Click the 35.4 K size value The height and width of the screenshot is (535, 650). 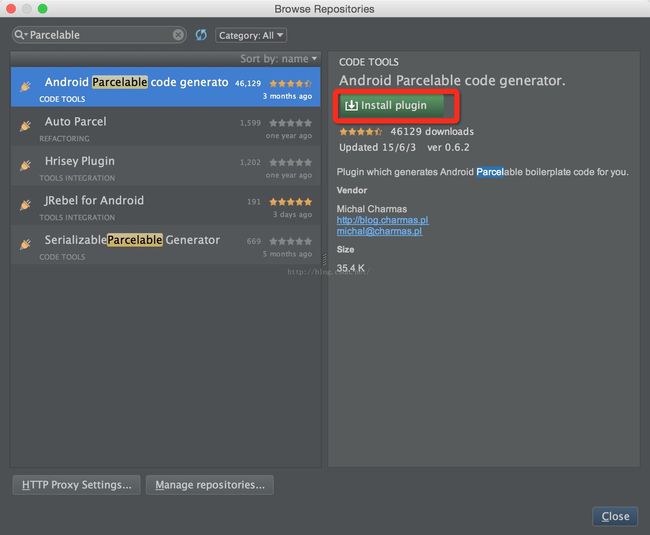click(x=351, y=268)
